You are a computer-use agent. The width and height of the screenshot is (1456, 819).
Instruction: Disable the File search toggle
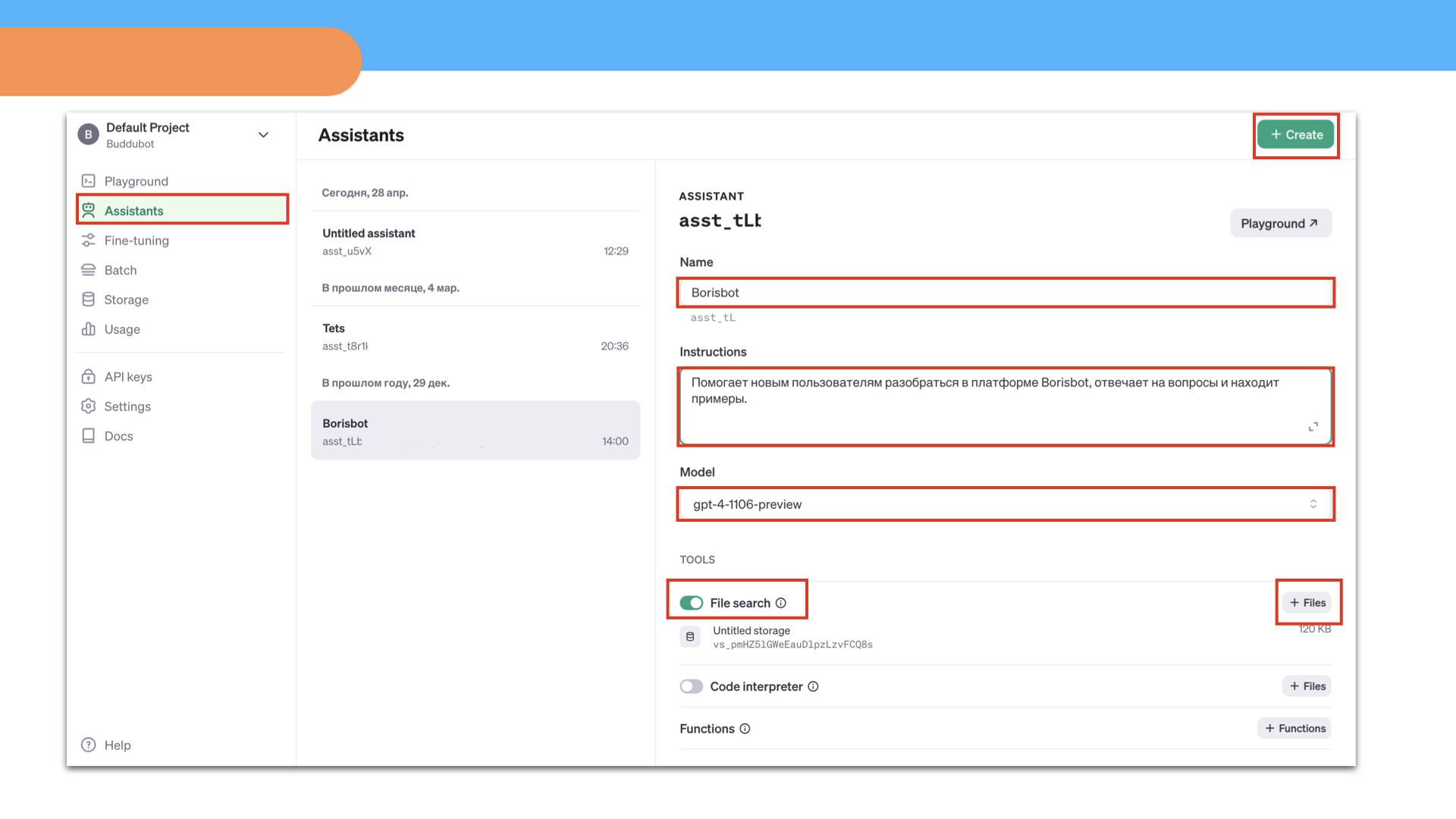click(x=692, y=603)
